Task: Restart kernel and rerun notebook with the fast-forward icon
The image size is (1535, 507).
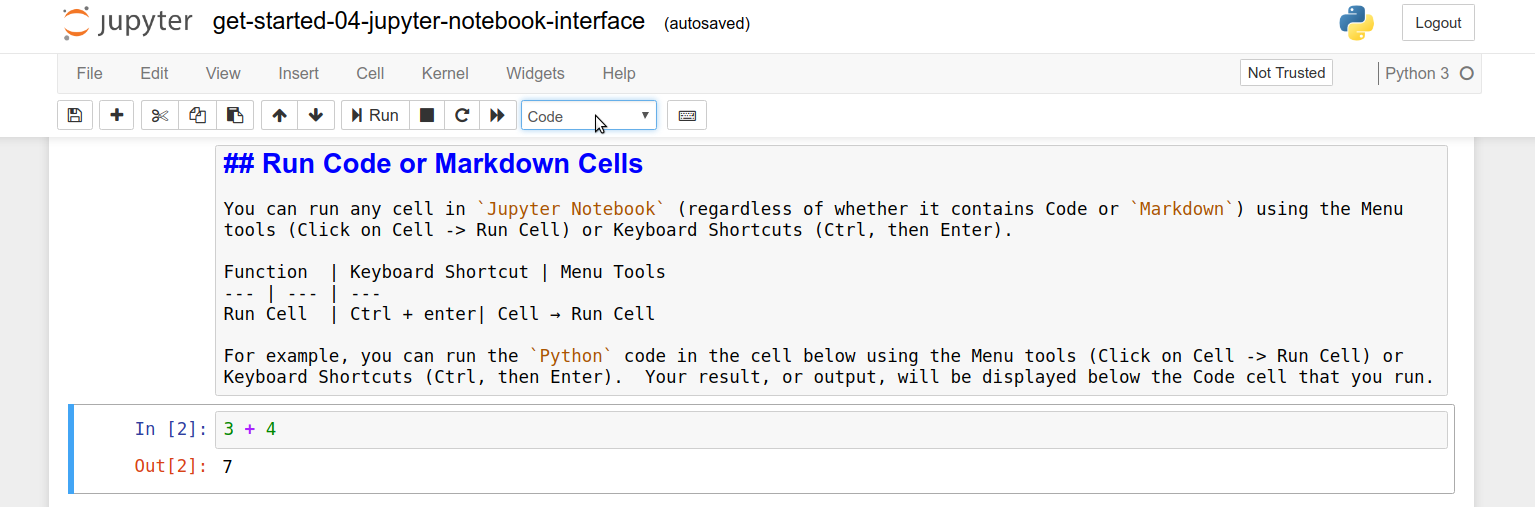Action: click(497, 115)
